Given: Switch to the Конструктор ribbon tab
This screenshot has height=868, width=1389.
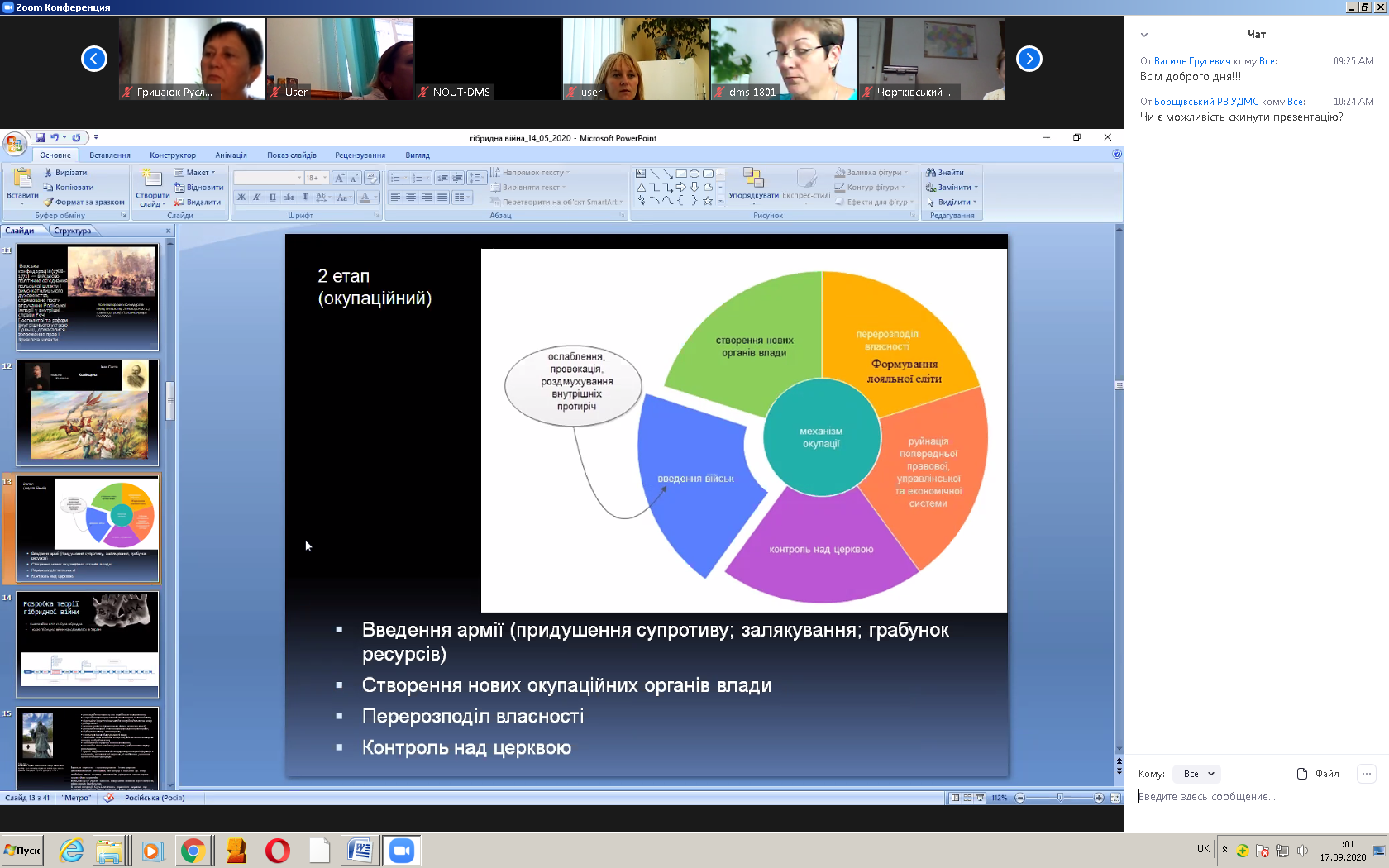Looking at the screenshot, I should (173, 155).
